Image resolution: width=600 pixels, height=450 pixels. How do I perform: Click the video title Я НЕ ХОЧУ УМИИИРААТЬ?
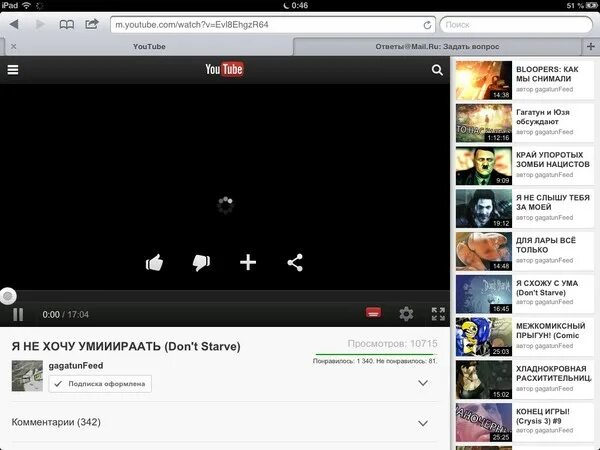click(x=126, y=346)
